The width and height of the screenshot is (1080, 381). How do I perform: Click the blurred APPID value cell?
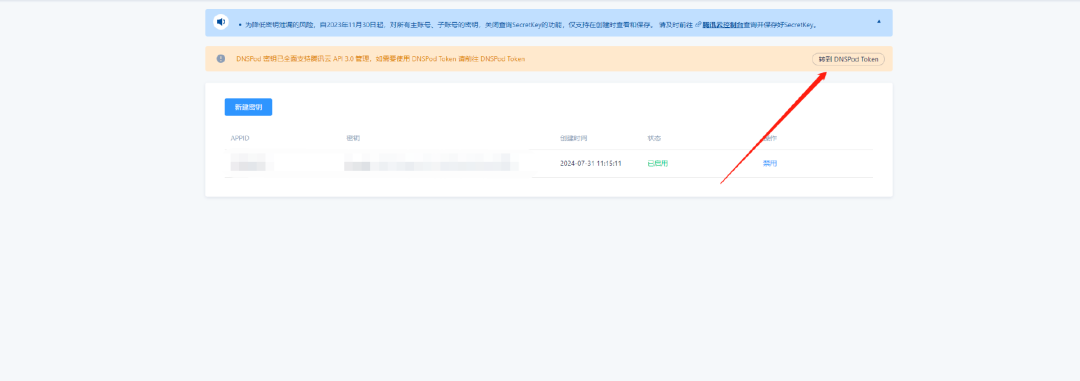(x=251, y=164)
